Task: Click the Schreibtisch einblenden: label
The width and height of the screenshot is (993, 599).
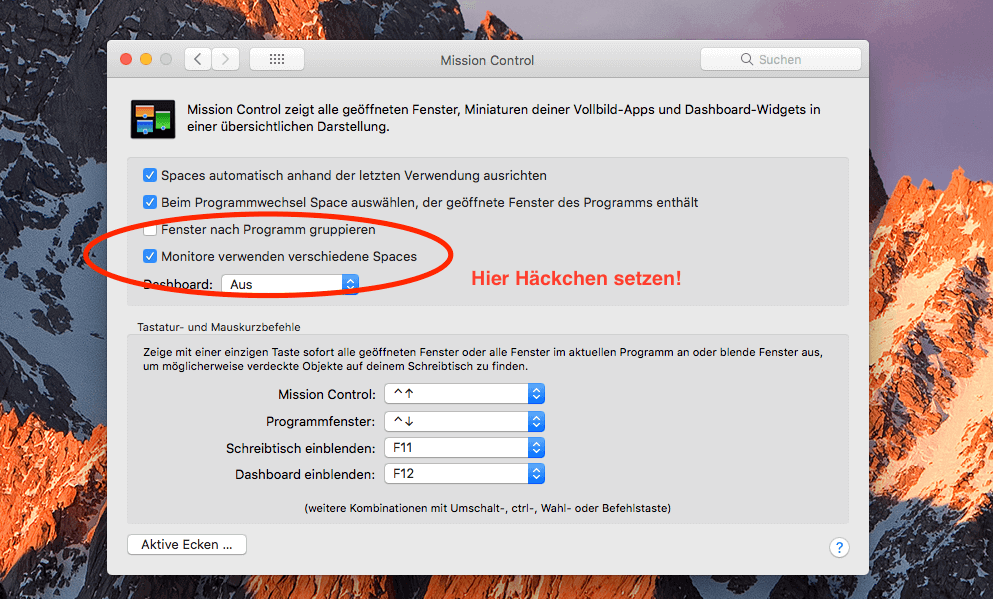Action: 301,448
